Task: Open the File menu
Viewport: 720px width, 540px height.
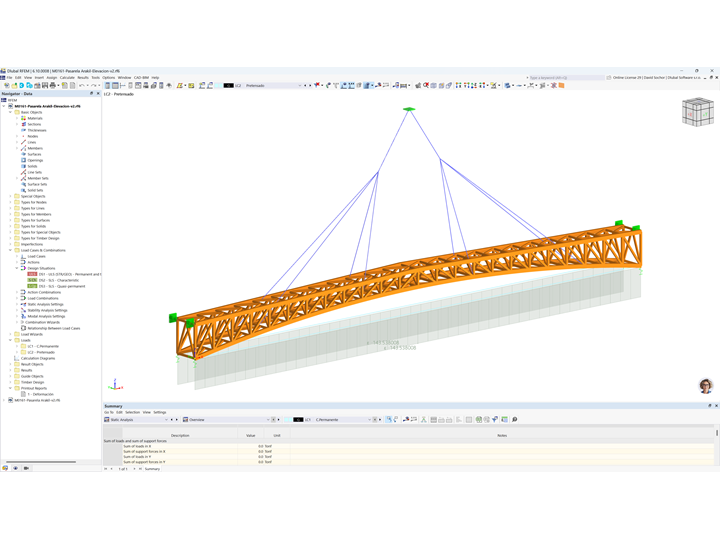Action: click(x=9, y=78)
